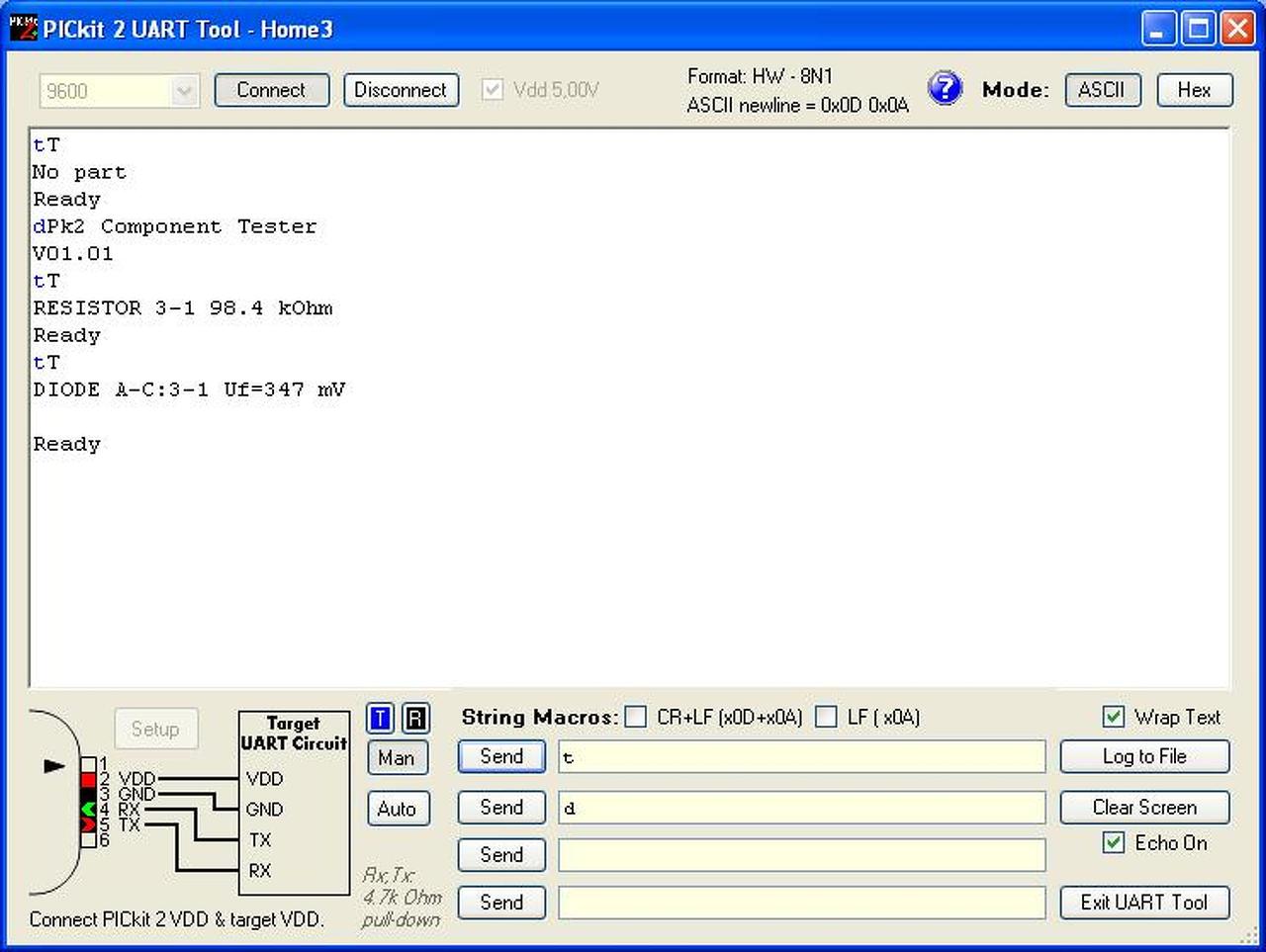The image size is (1266, 952).
Task: Click the 'RESISTOR 3-1 98.4 kOhm' line
Action: point(183,307)
